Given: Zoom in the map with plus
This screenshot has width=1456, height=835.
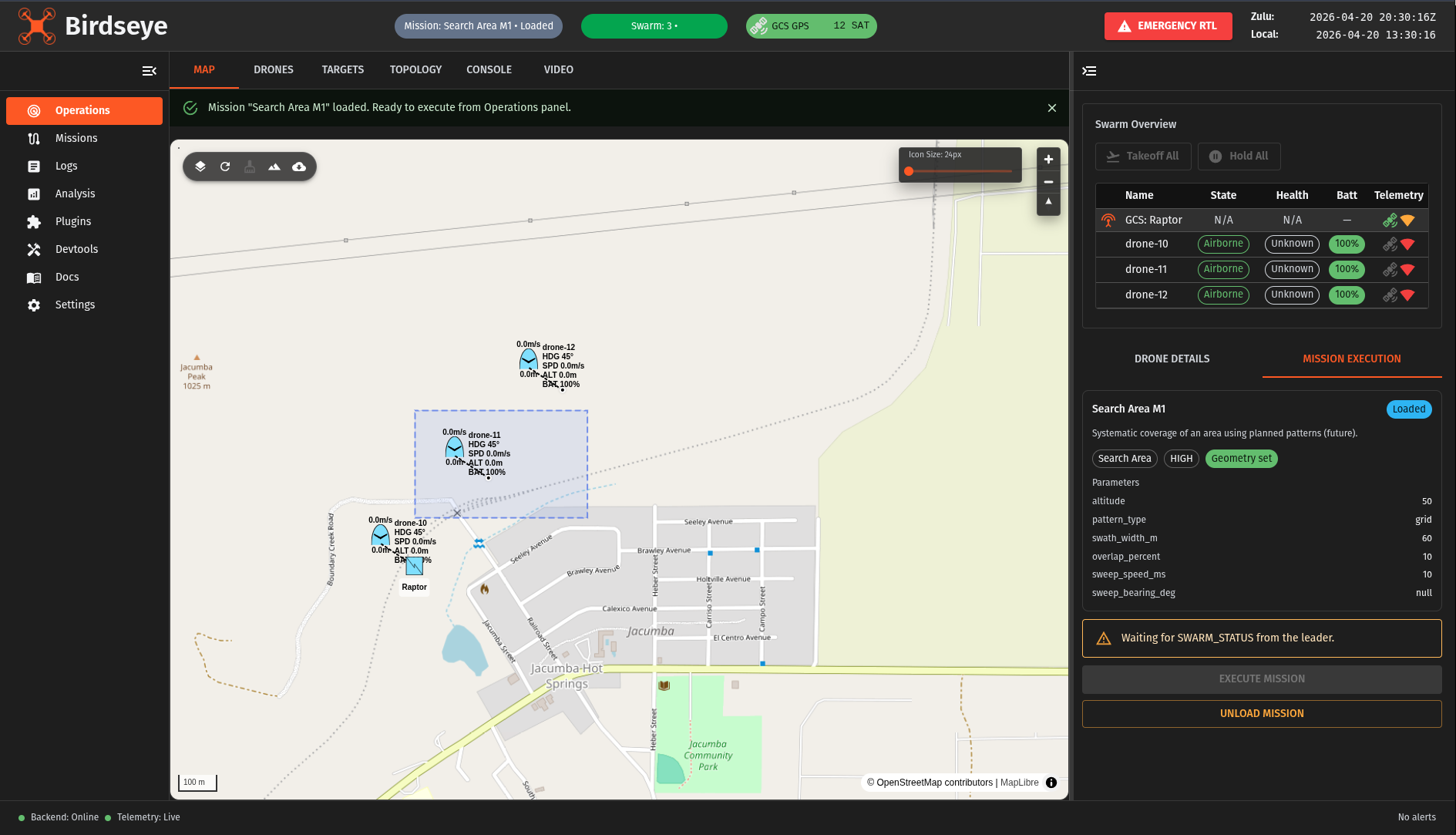Looking at the screenshot, I should click(1048, 160).
